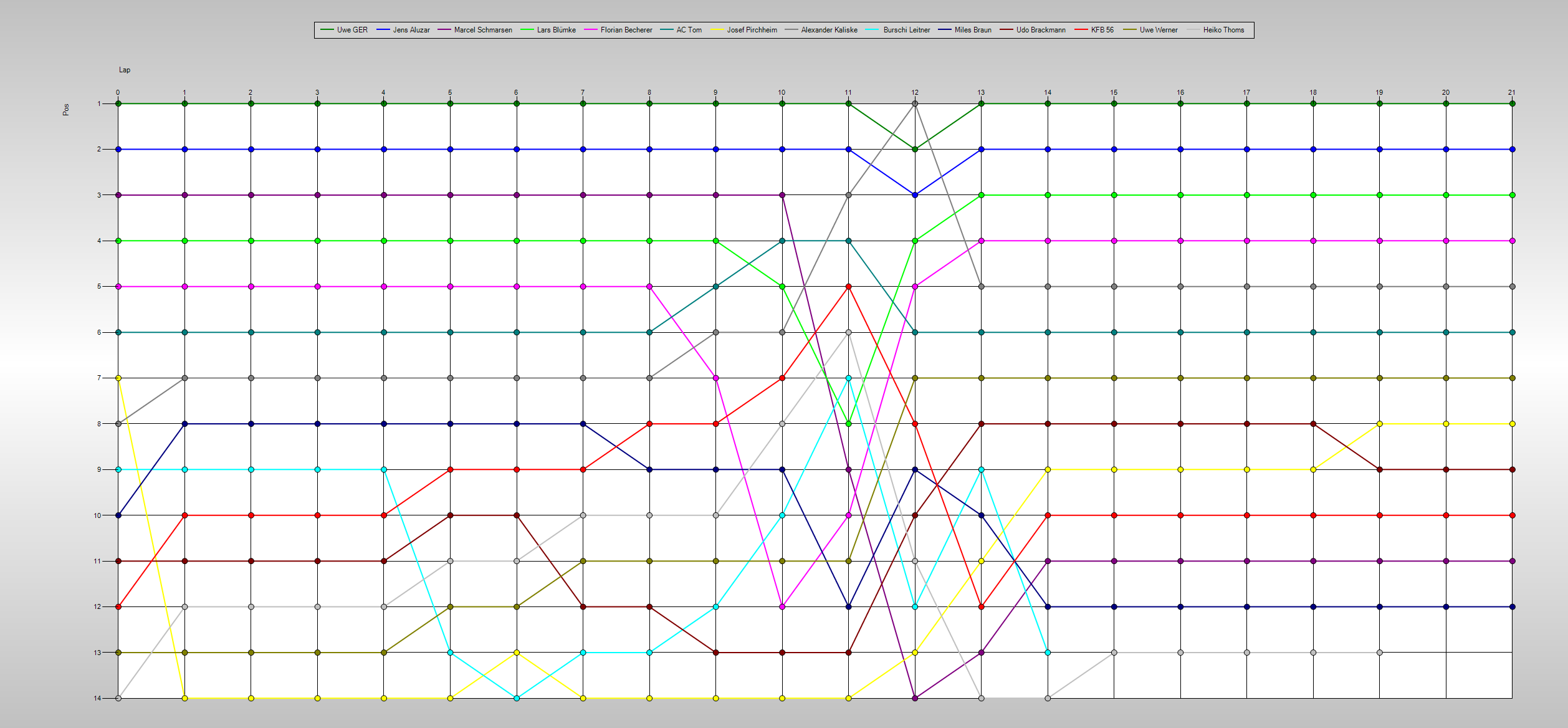Click the Lap axis title
Viewport: 1568px width, 728px height.
pyautogui.click(x=125, y=70)
